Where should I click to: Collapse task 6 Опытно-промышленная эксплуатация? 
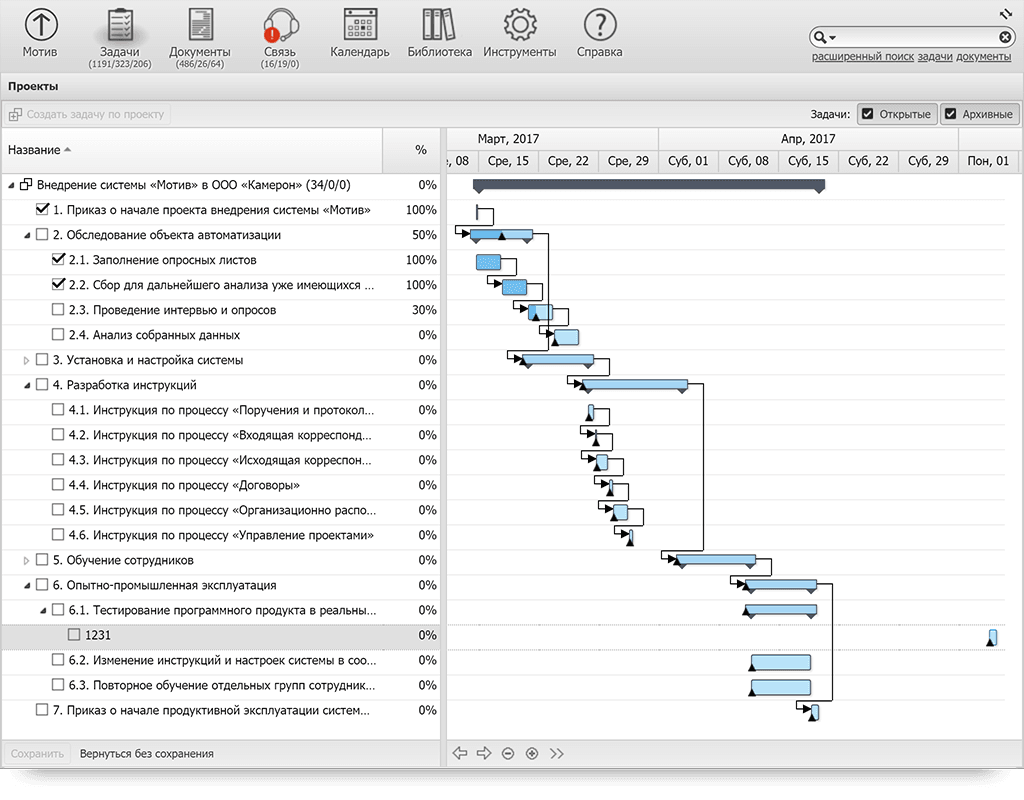tap(27, 586)
